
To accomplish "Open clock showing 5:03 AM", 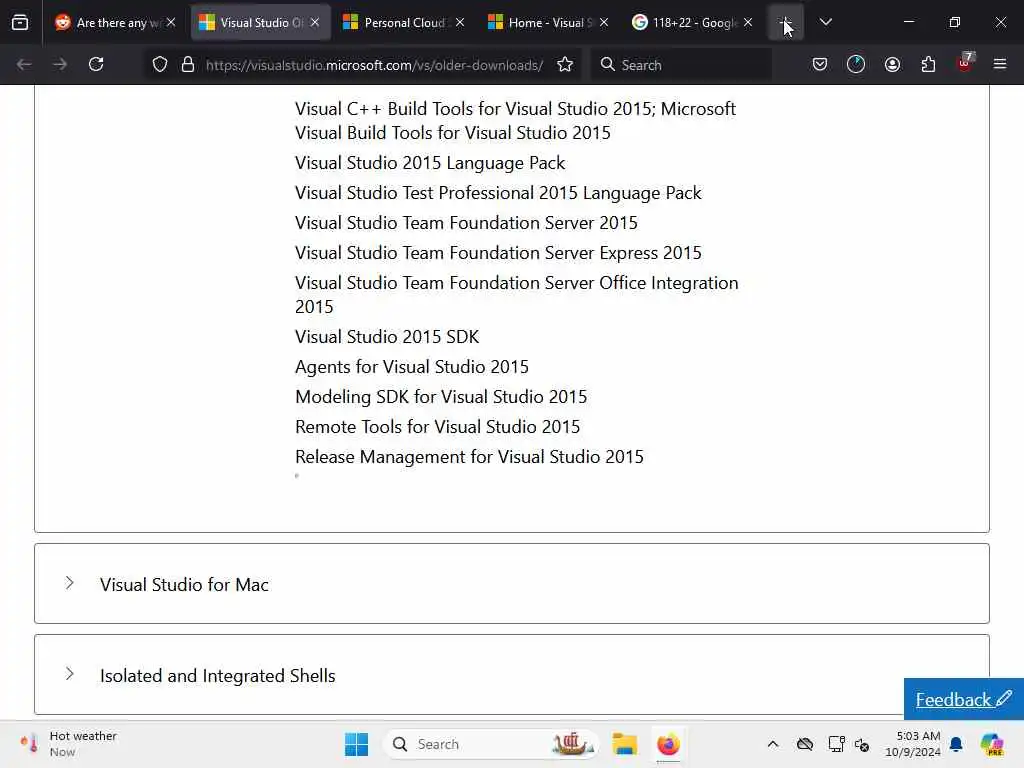I will [x=912, y=744].
